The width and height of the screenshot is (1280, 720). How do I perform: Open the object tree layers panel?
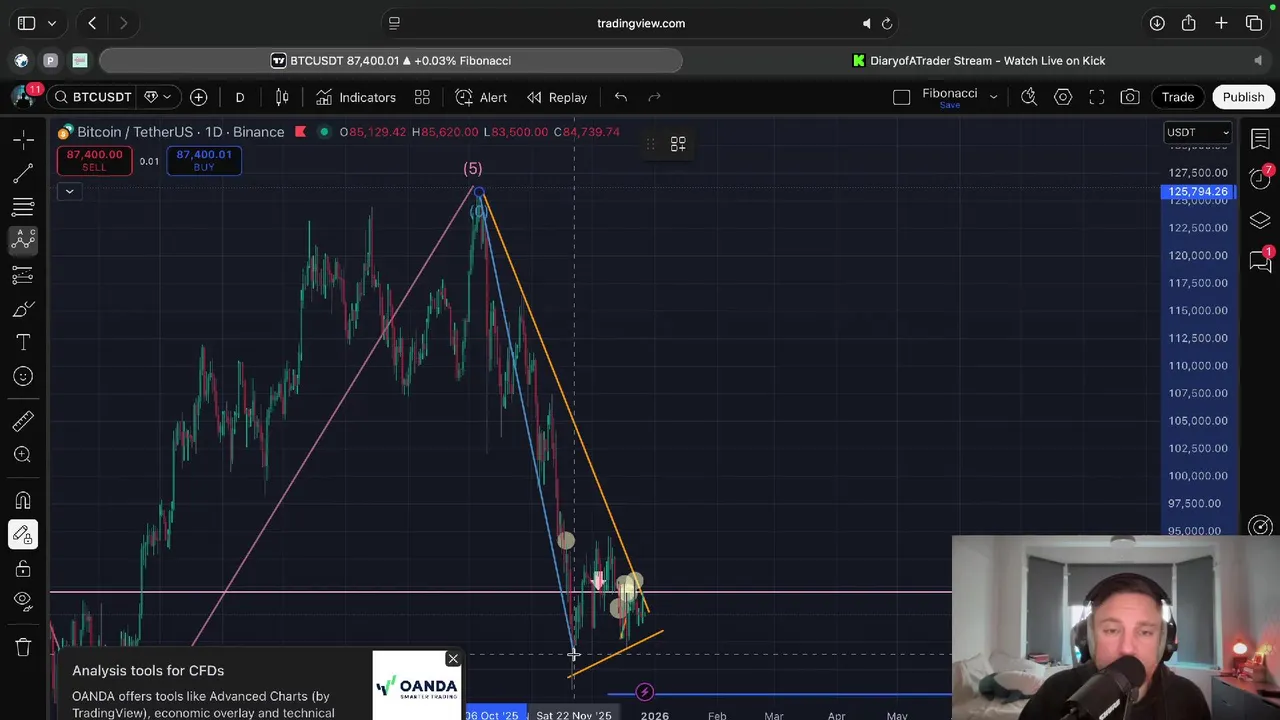click(1260, 220)
